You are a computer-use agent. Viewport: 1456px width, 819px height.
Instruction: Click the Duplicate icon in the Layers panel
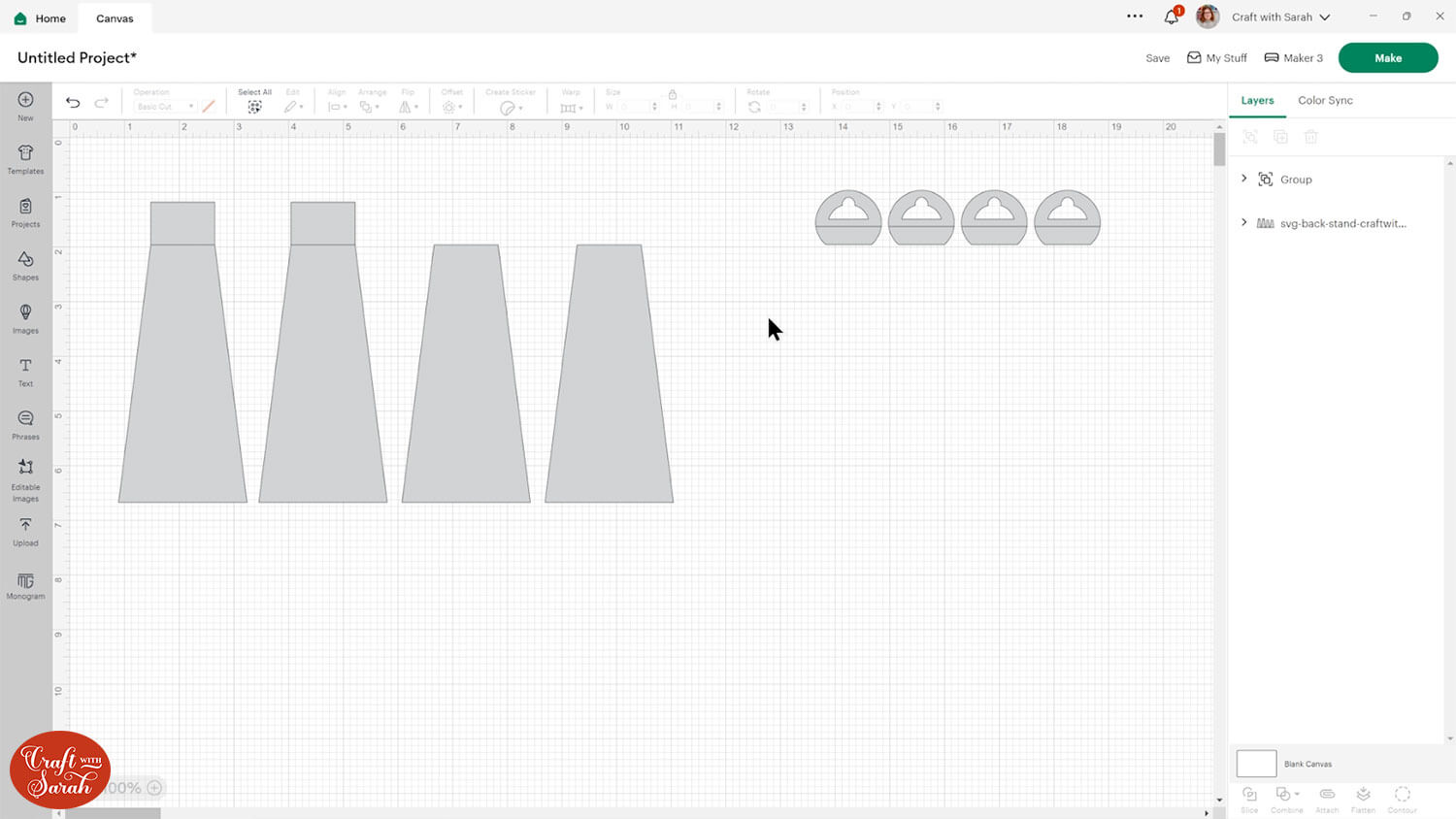pyautogui.click(x=1280, y=138)
